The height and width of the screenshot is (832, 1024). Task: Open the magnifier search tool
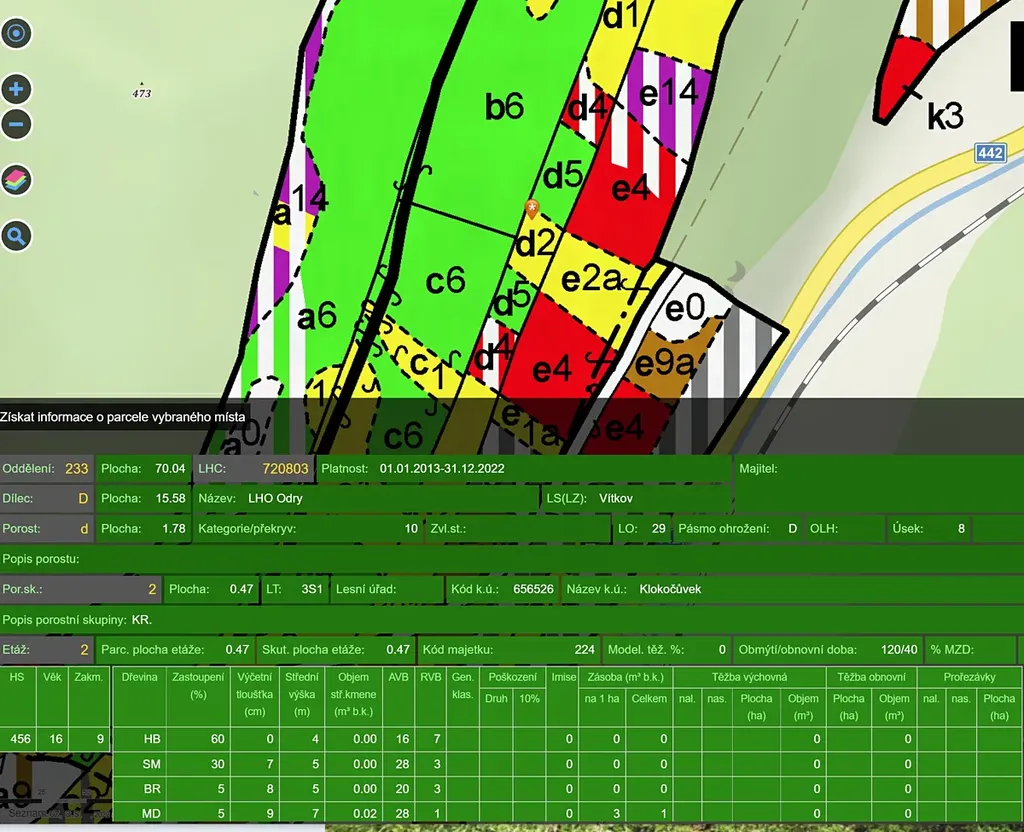point(16,237)
